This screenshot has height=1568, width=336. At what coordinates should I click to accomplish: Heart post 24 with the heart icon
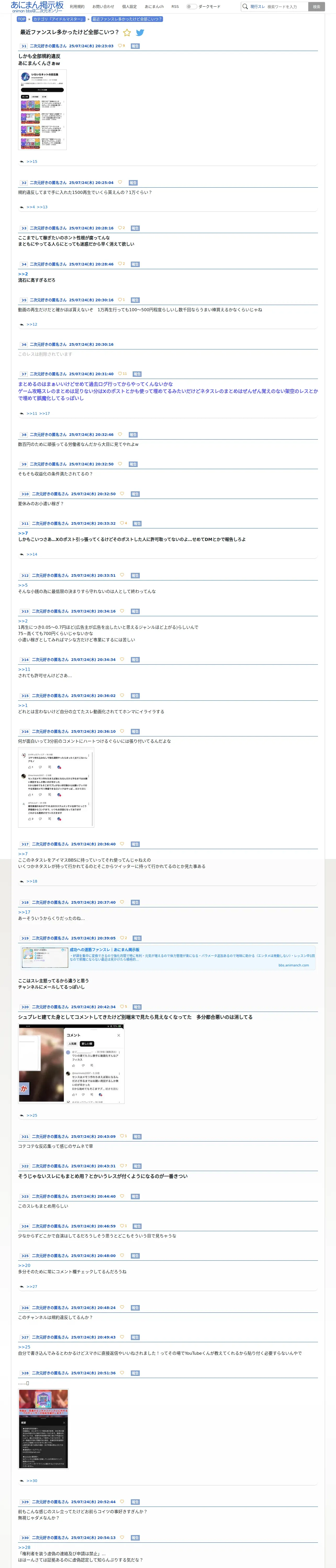122,1226
